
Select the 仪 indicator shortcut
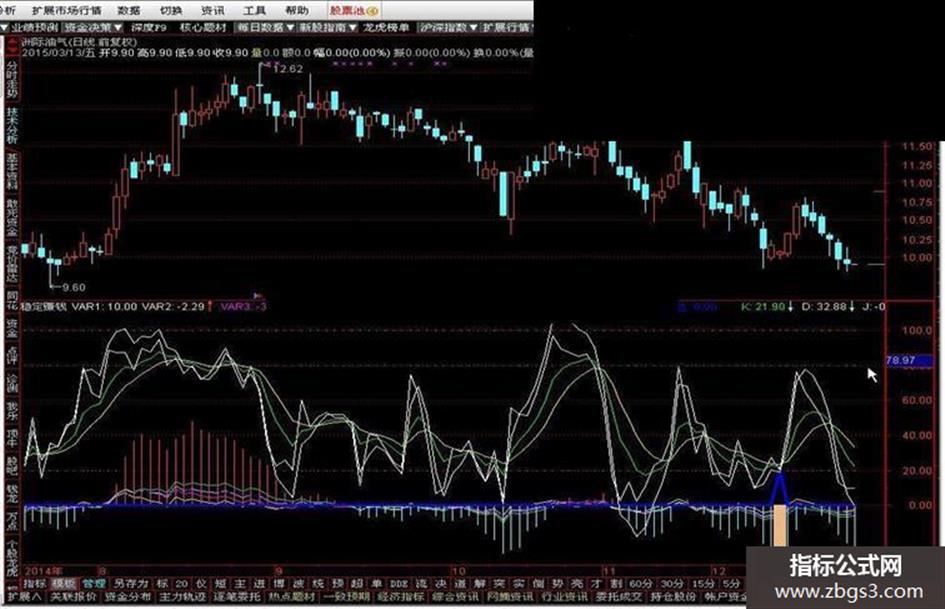[201, 583]
